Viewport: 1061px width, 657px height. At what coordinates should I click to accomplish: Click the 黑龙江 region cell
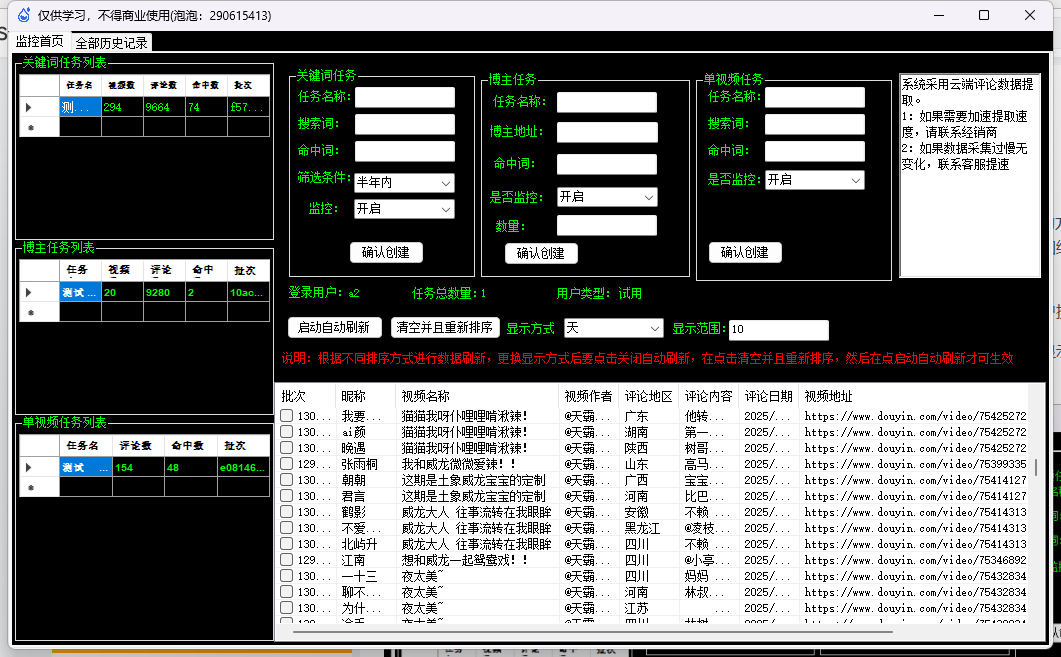tap(642, 528)
